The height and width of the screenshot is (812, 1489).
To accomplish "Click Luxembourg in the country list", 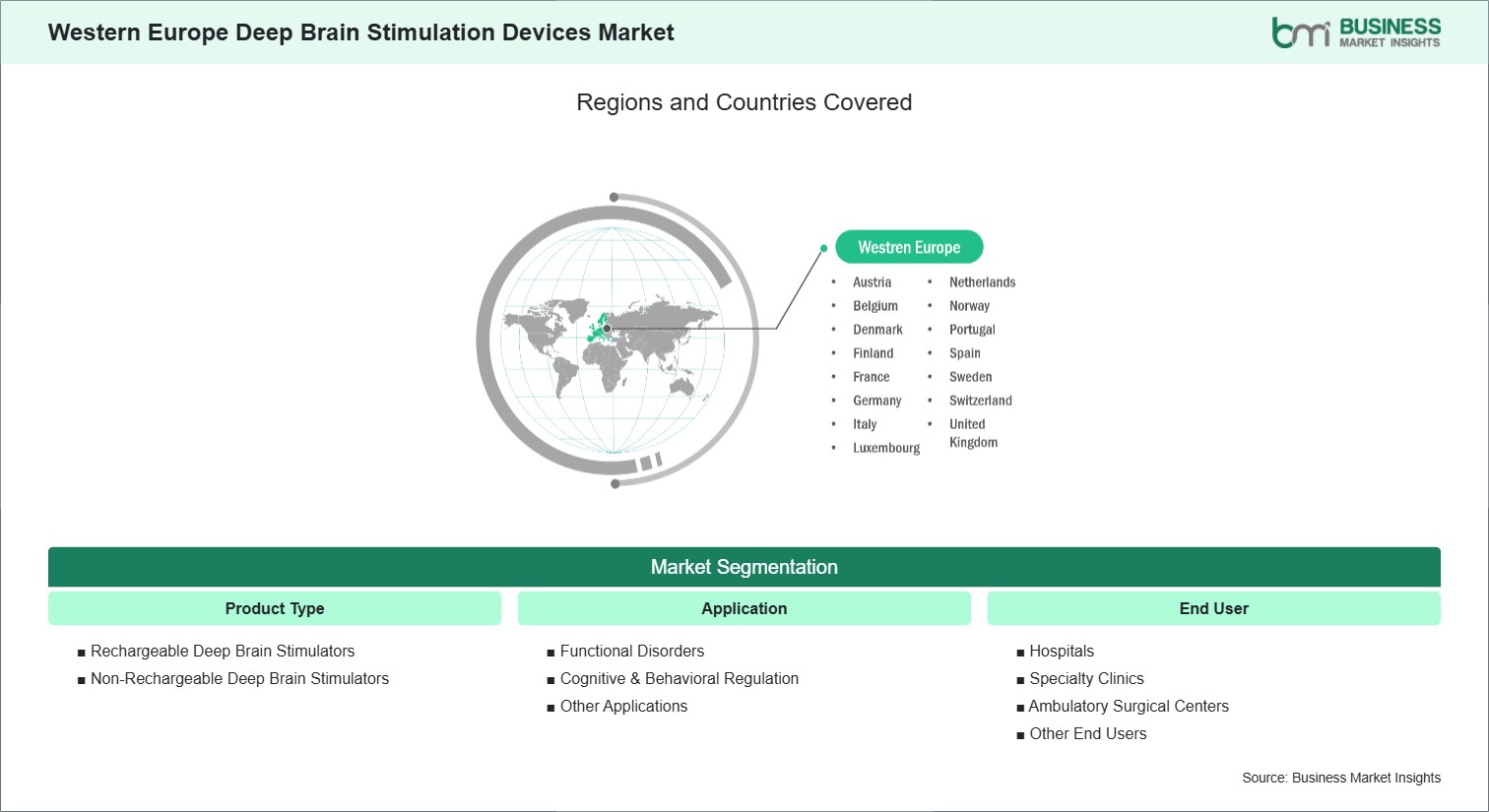I will [x=886, y=448].
